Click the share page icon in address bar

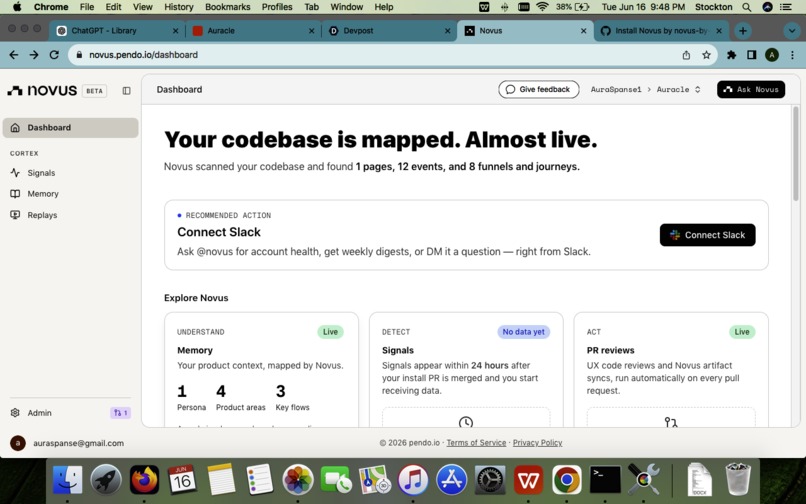point(686,55)
